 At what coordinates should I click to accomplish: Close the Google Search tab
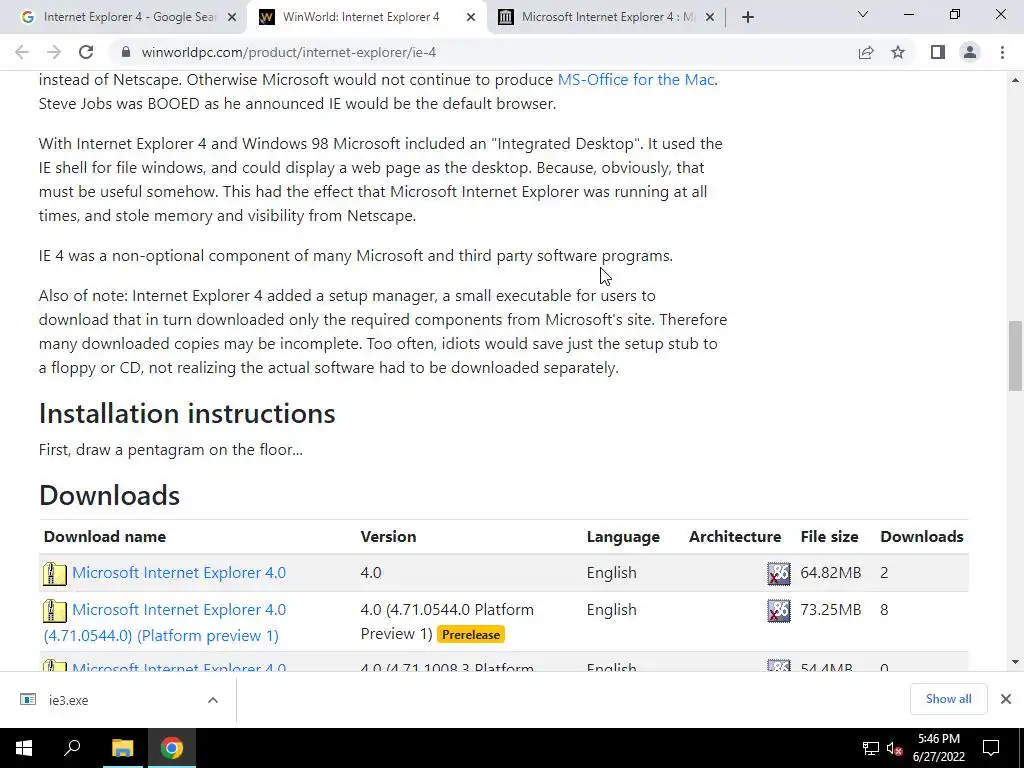(x=232, y=17)
